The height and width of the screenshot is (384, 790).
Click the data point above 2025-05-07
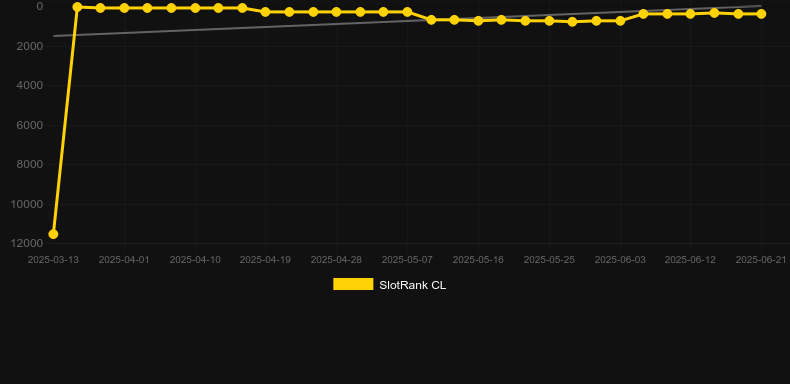pos(407,12)
